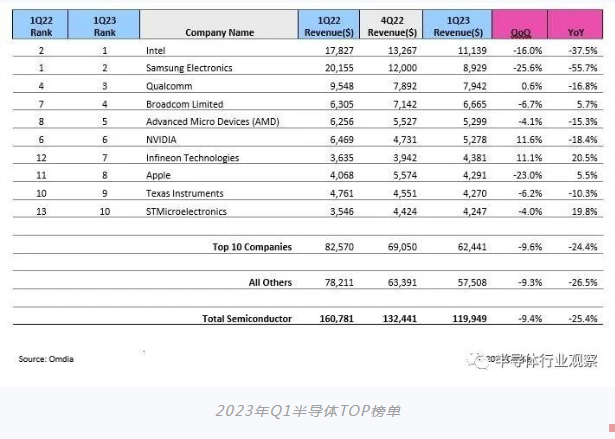
Task: Click the Source: Omdia note
Action: (46, 359)
